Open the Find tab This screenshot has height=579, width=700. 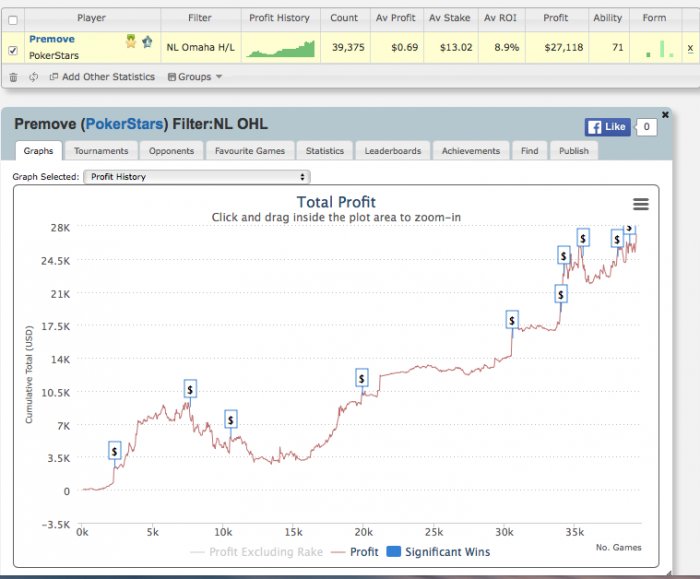pyautogui.click(x=529, y=151)
